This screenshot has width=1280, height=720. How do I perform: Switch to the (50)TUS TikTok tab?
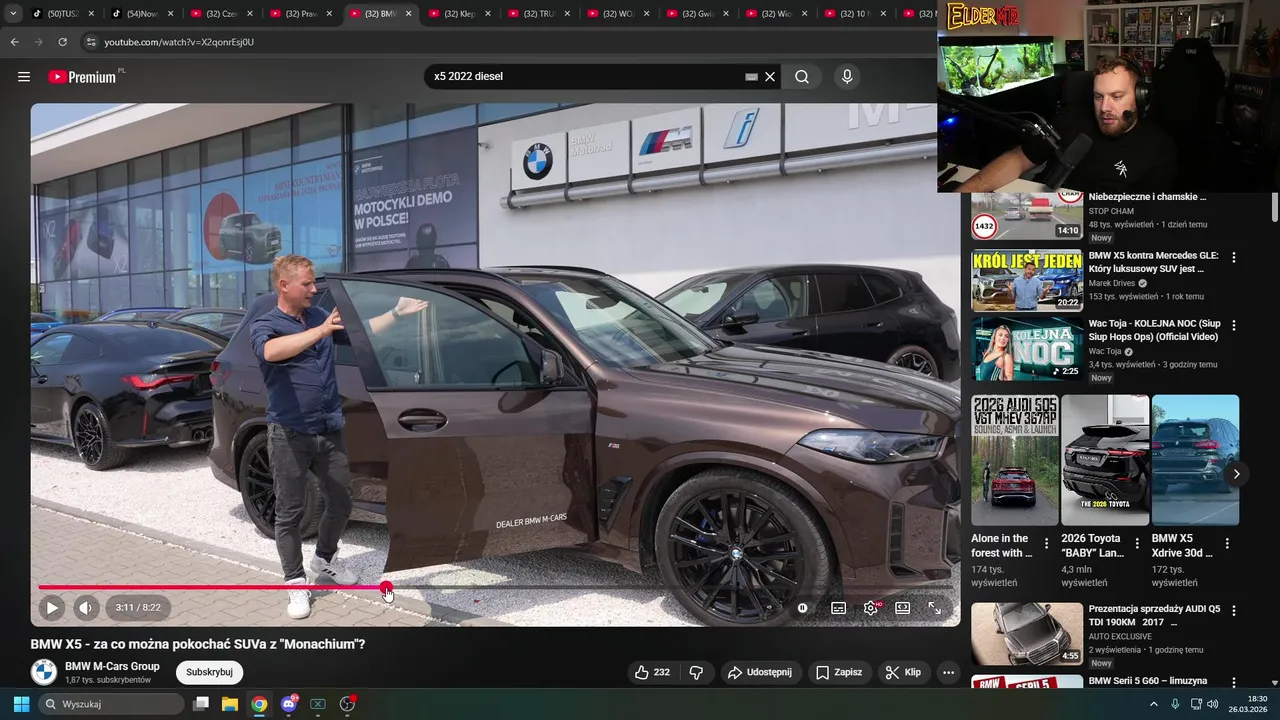[x=63, y=14]
